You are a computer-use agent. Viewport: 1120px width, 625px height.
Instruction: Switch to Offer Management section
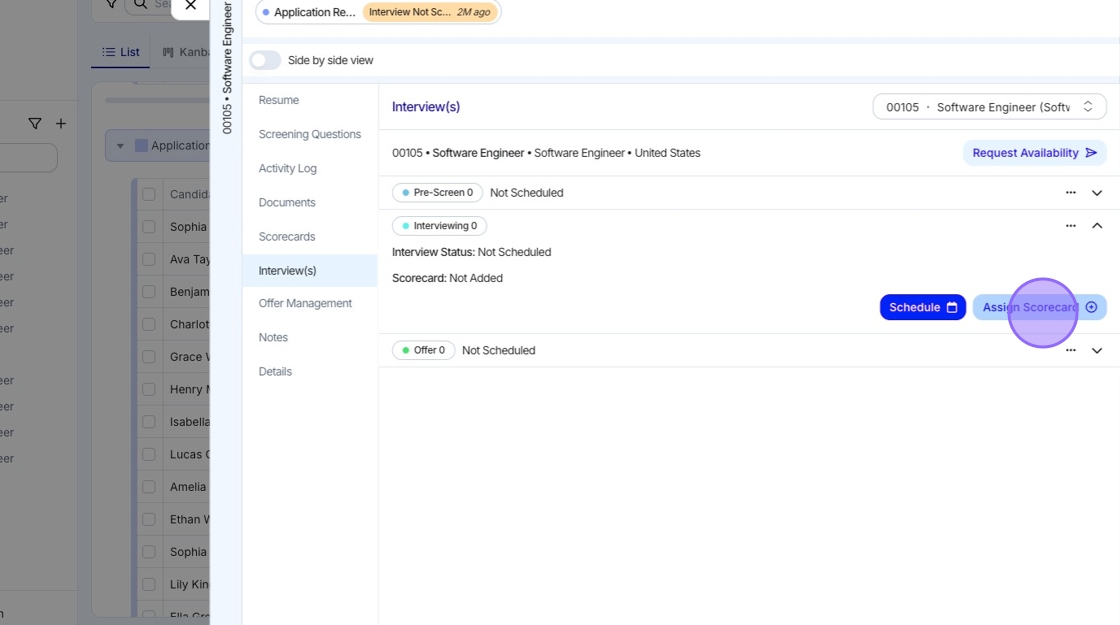[305, 303]
